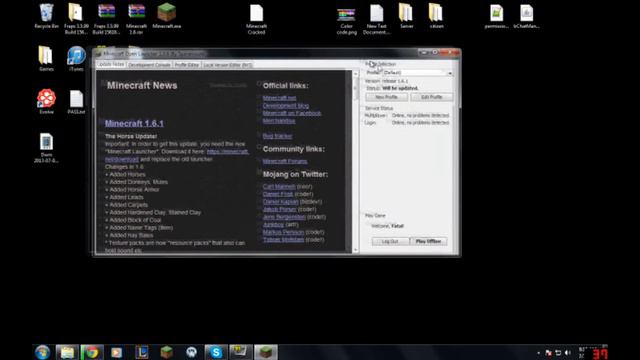640x360 pixels.
Task: Click the volume speaker tray icon
Action: 568,353
